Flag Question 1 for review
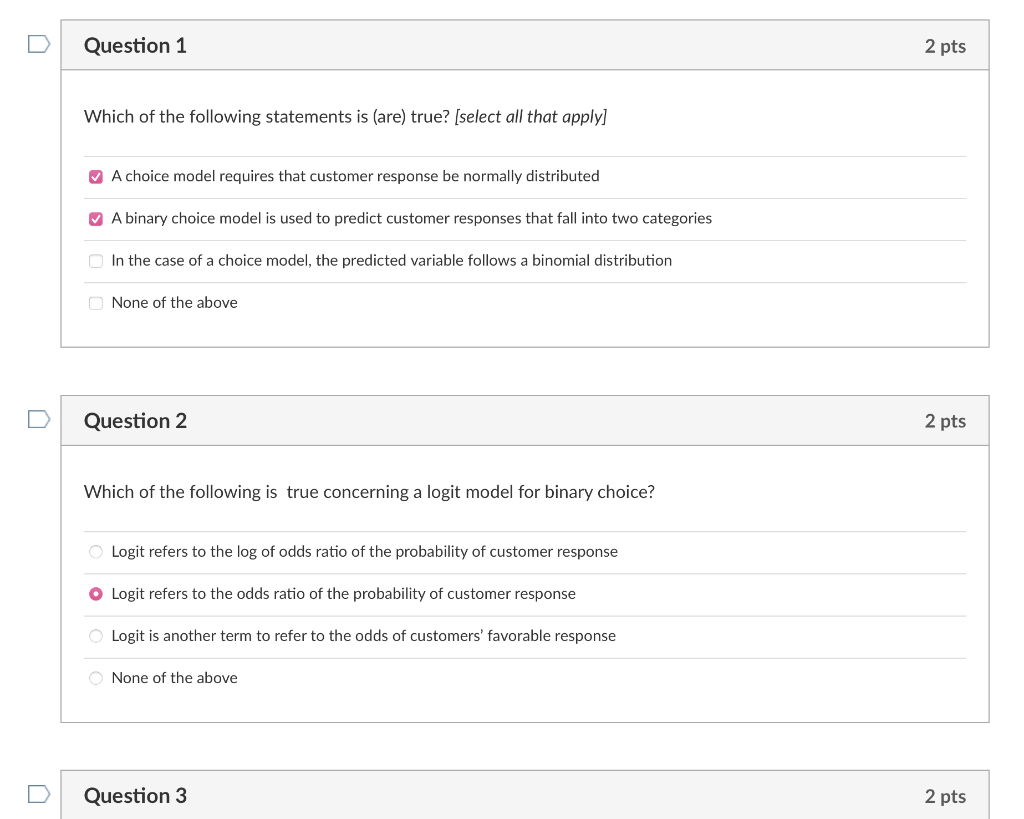The width and height of the screenshot is (1024, 819). (37, 43)
